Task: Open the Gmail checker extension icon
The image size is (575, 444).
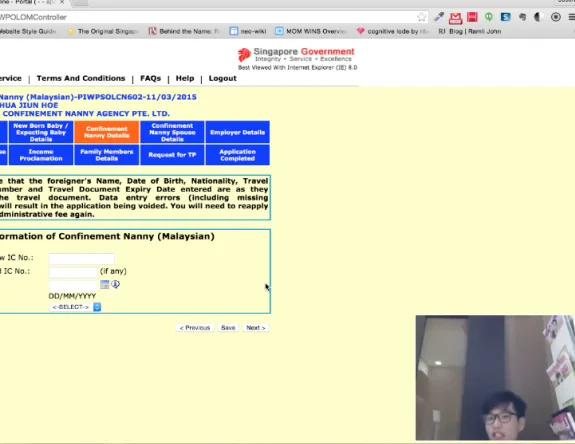Action: 455,17
